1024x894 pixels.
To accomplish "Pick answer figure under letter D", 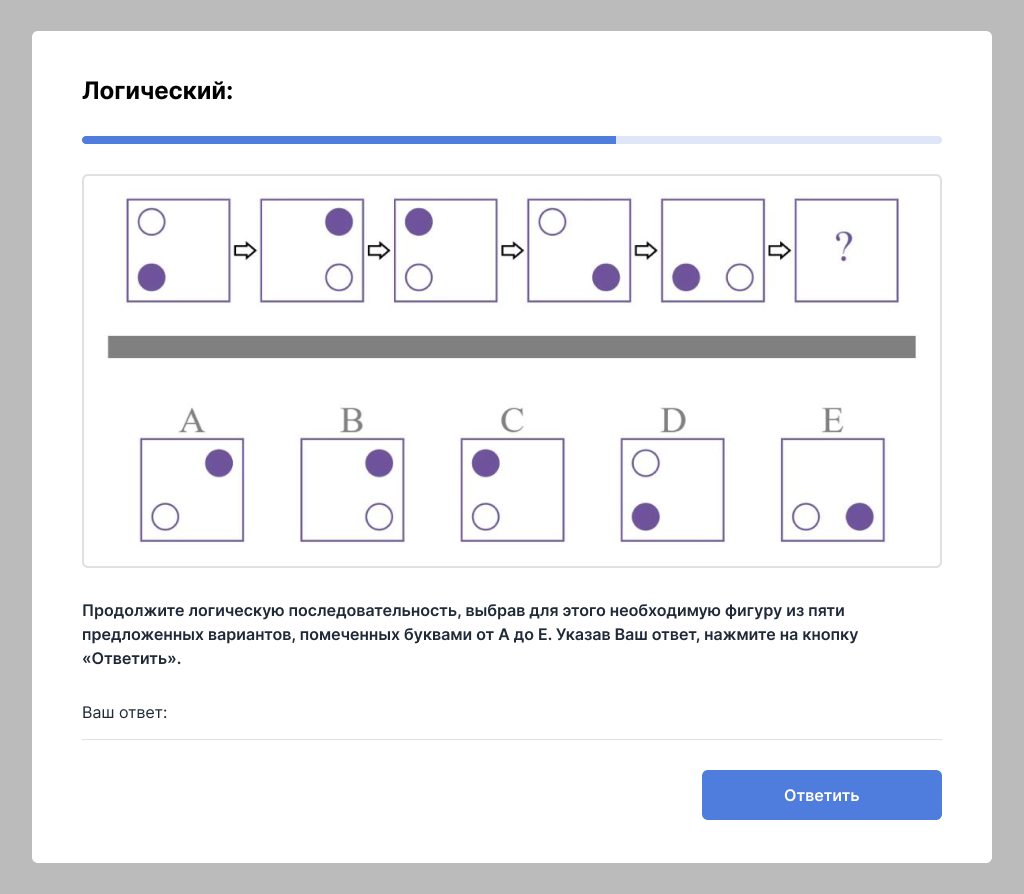I will click(672, 490).
